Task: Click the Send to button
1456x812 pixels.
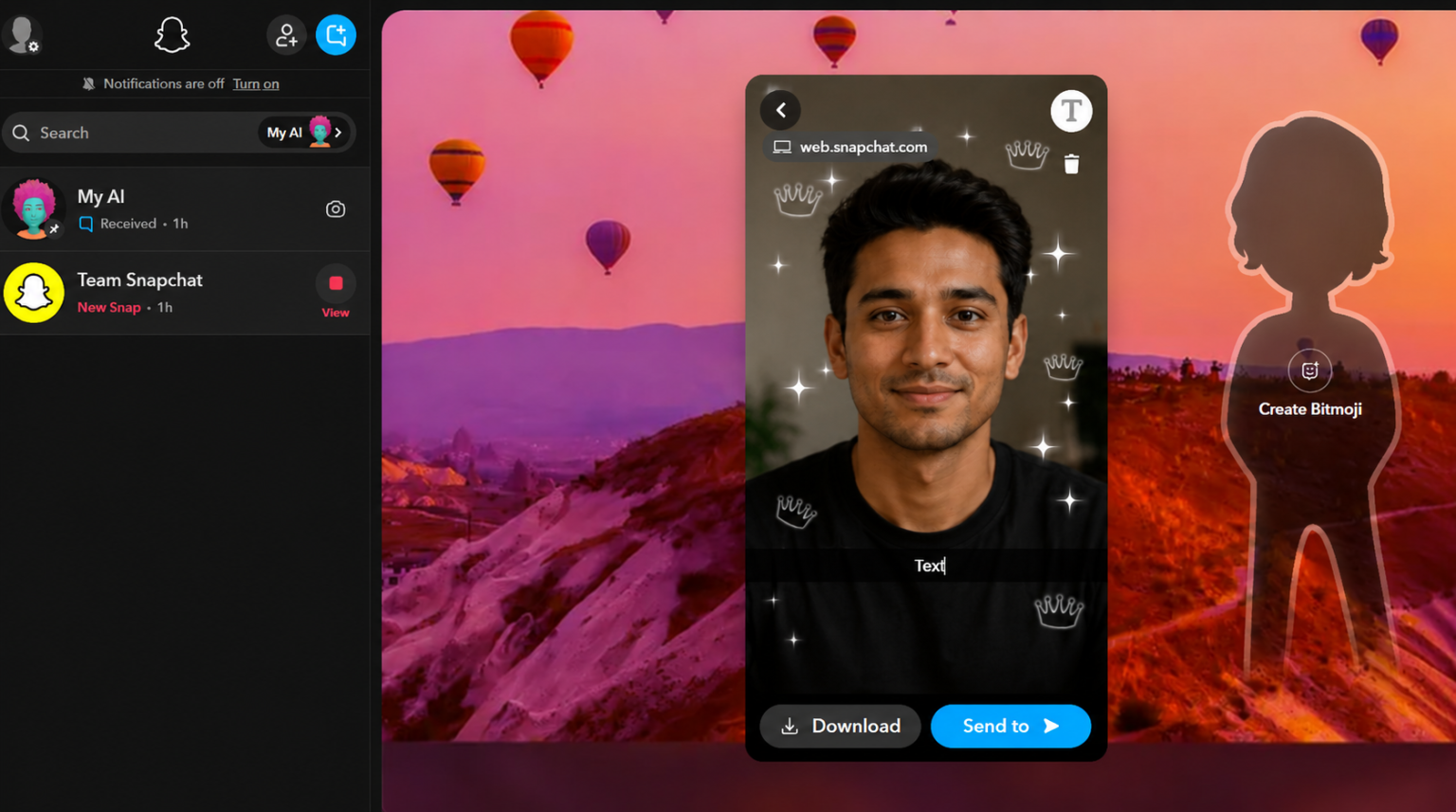Action: pos(1010,726)
